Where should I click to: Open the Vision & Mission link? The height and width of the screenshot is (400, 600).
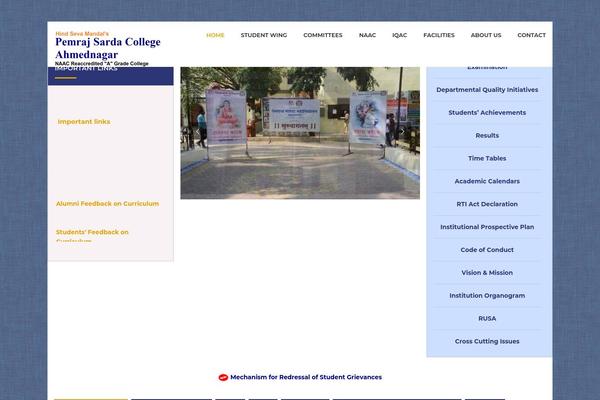click(x=487, y=273)
